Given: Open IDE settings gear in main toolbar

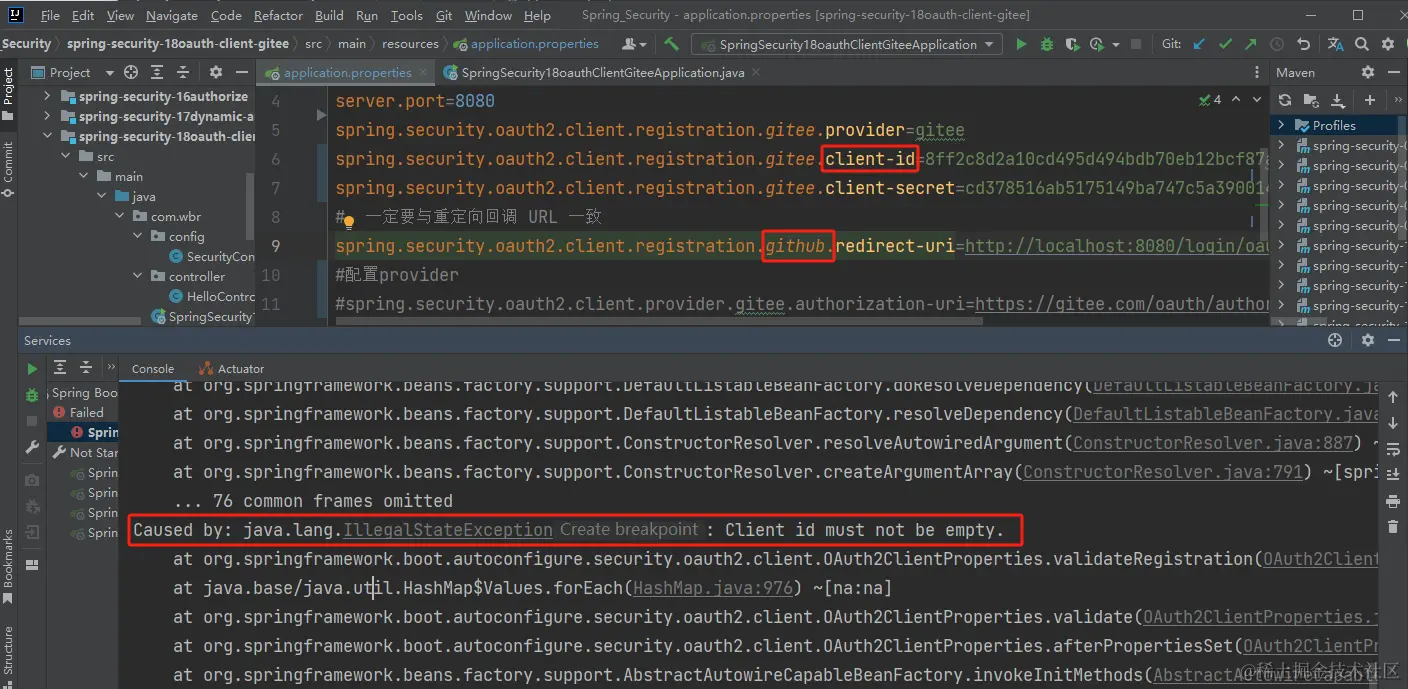Looking at the screenshot, I should [1388, 44].
